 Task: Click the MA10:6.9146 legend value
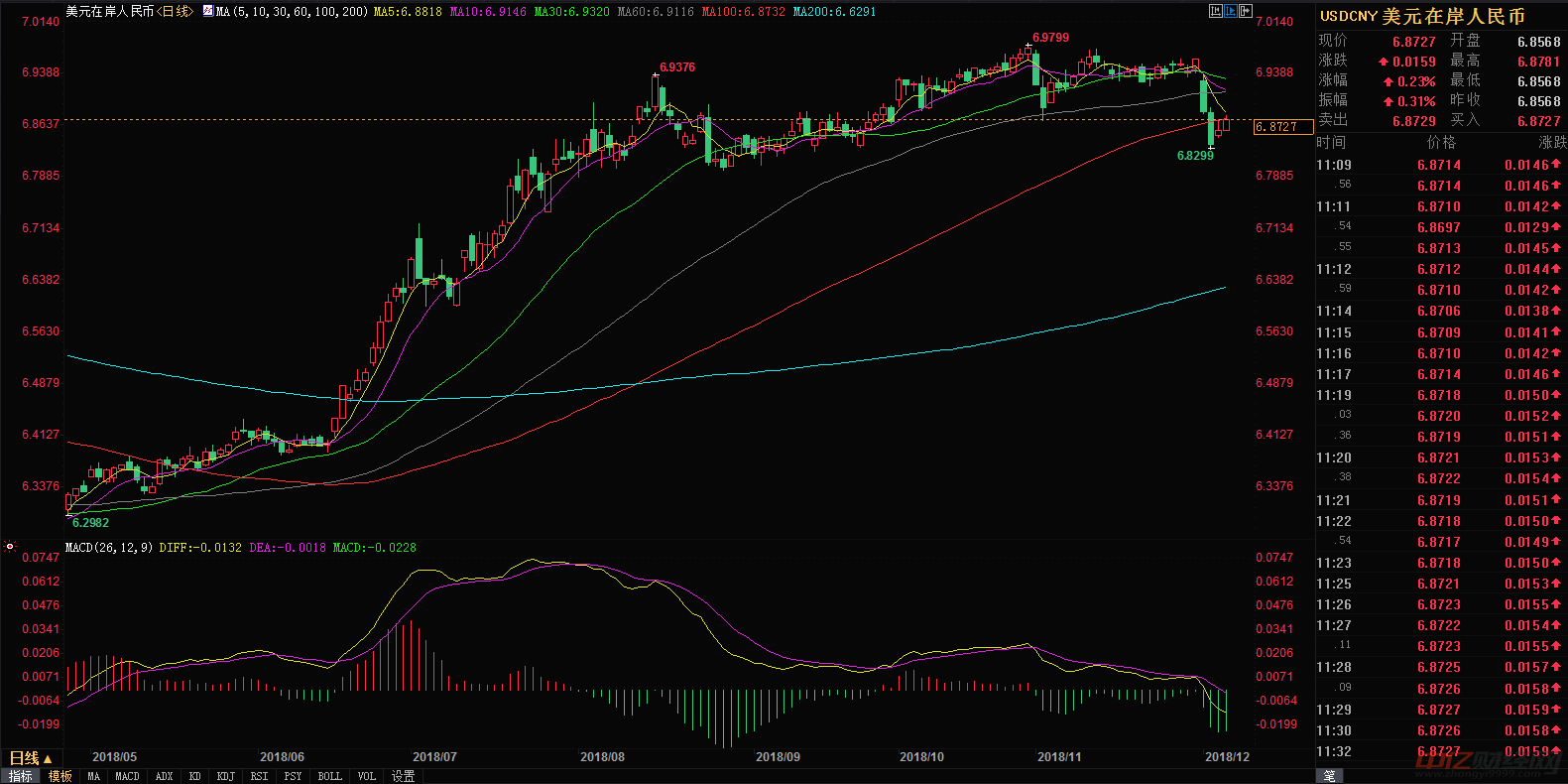(488, 12)
